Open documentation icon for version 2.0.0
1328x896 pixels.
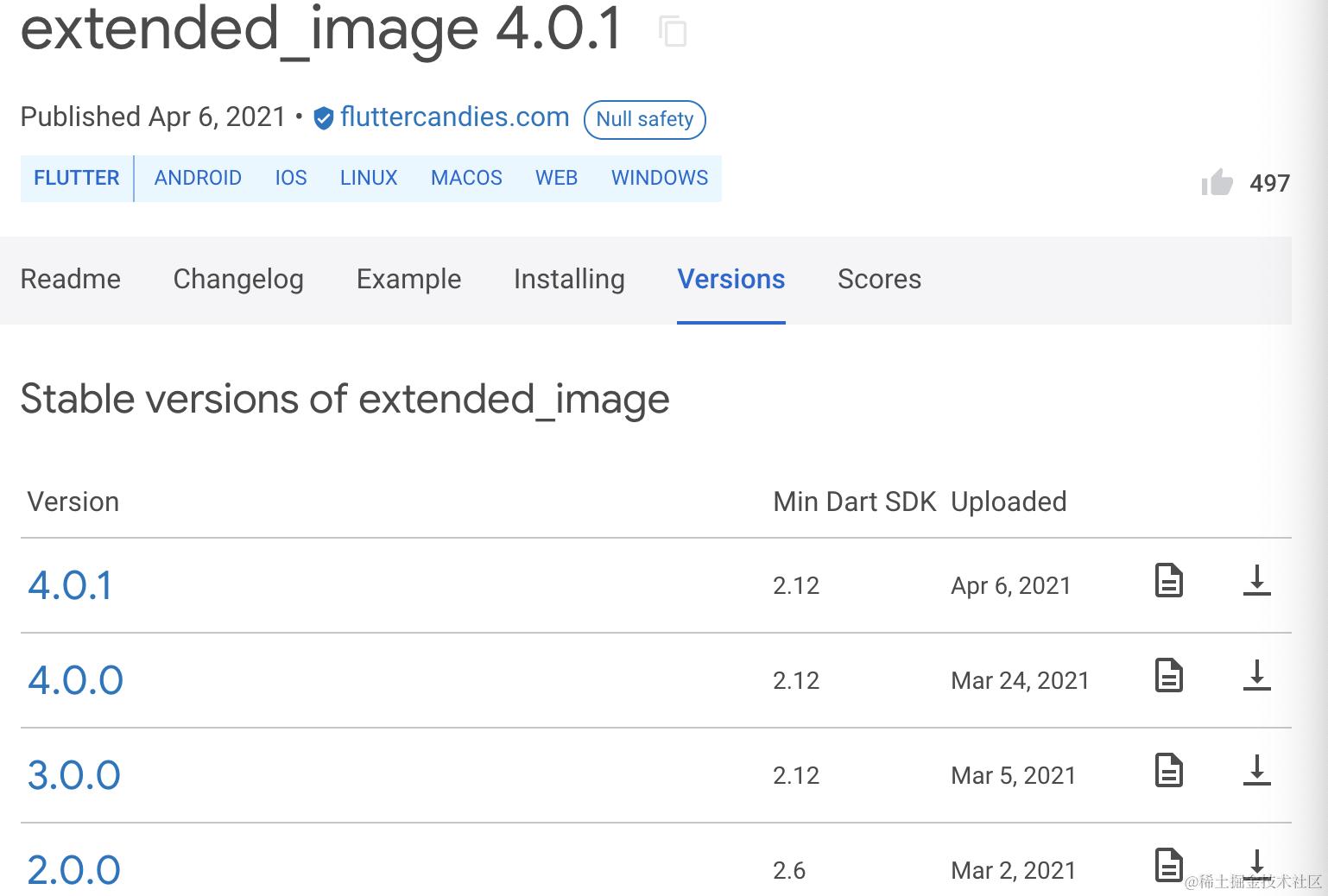(1168, 864)
